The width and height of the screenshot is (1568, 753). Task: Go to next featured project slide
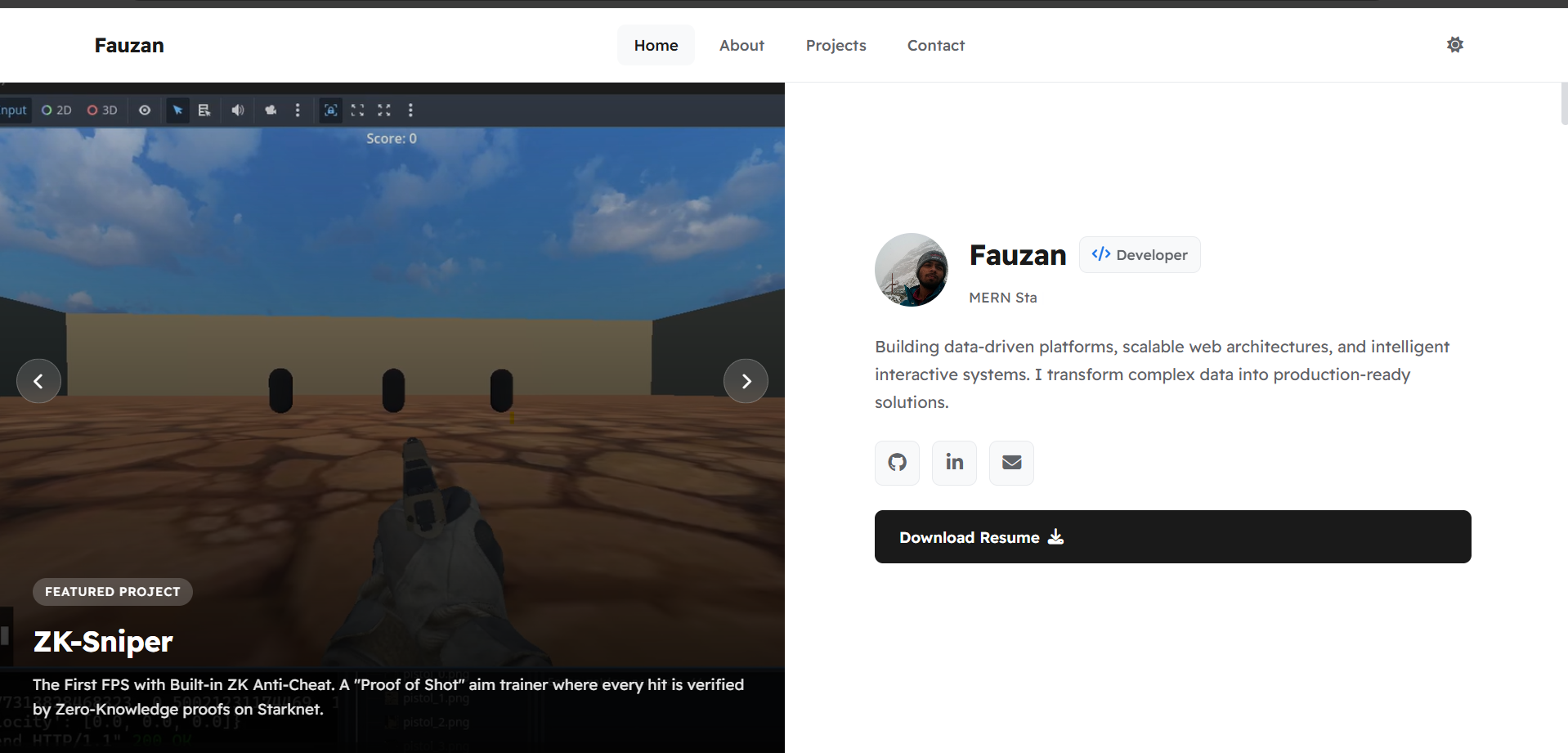point(746,381)
